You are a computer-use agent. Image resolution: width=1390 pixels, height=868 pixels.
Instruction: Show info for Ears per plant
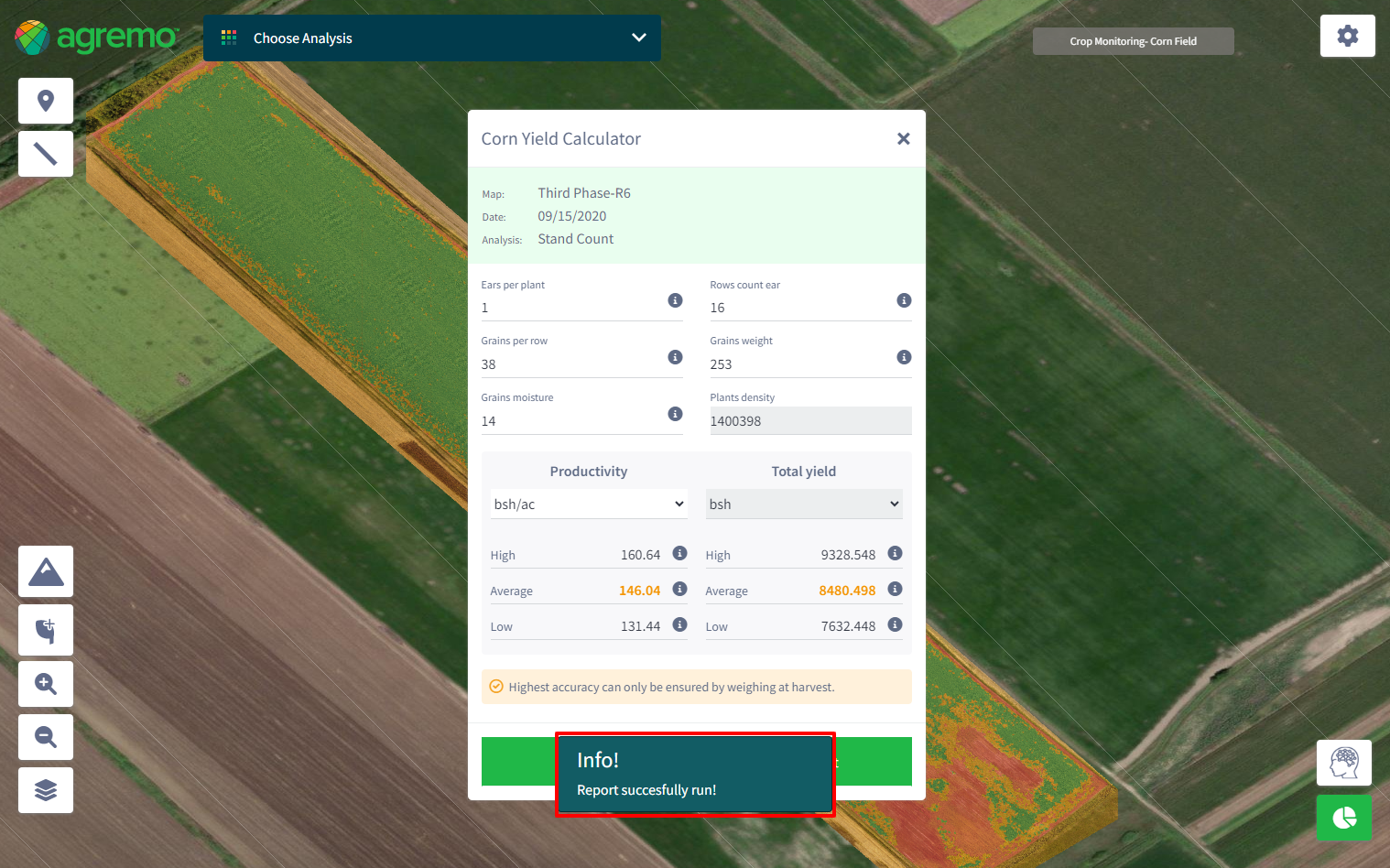(x=675, y=300)
